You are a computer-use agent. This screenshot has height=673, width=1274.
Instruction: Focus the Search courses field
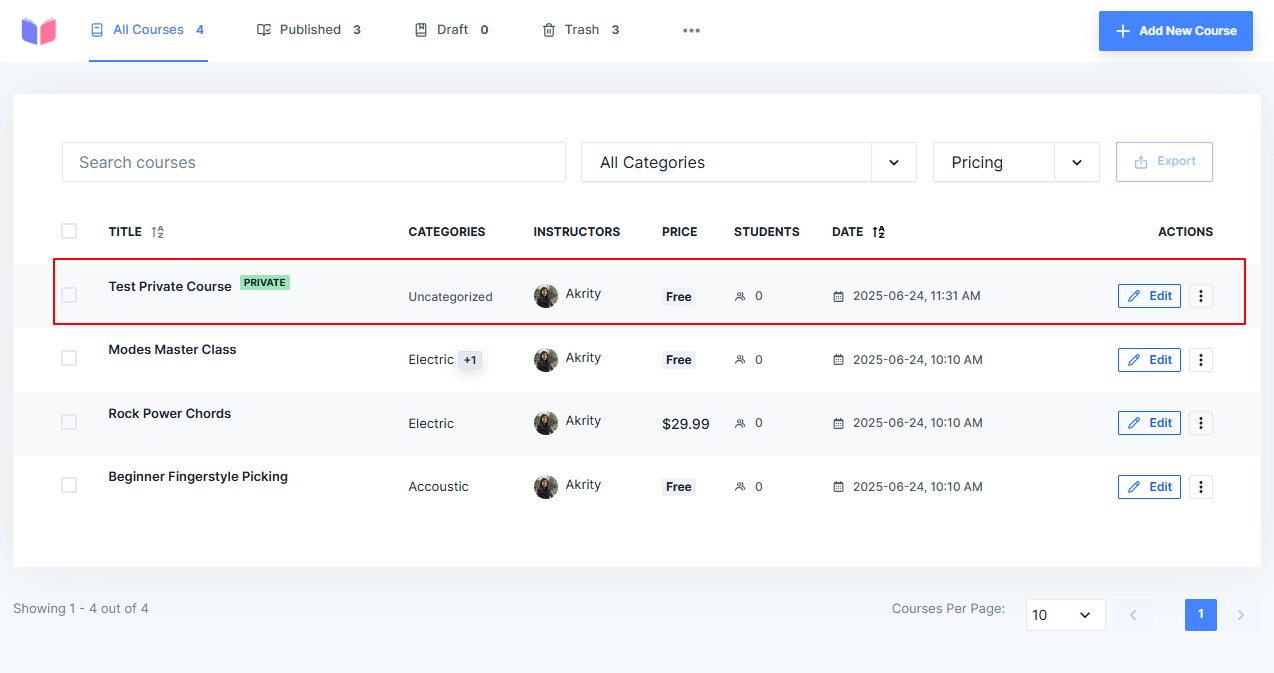(x=314, y=162)
